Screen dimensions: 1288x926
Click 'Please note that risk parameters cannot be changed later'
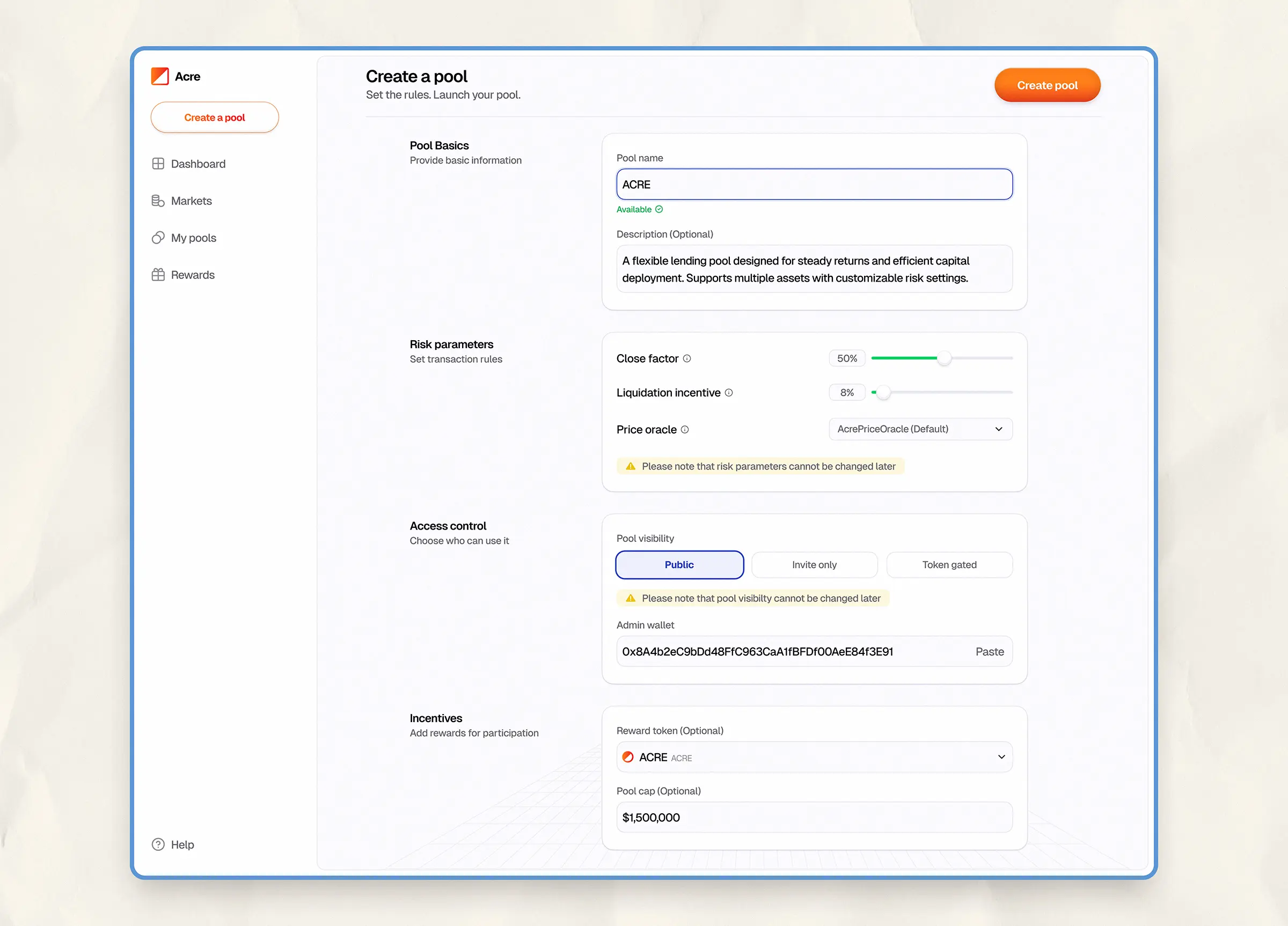coord(769,466)
